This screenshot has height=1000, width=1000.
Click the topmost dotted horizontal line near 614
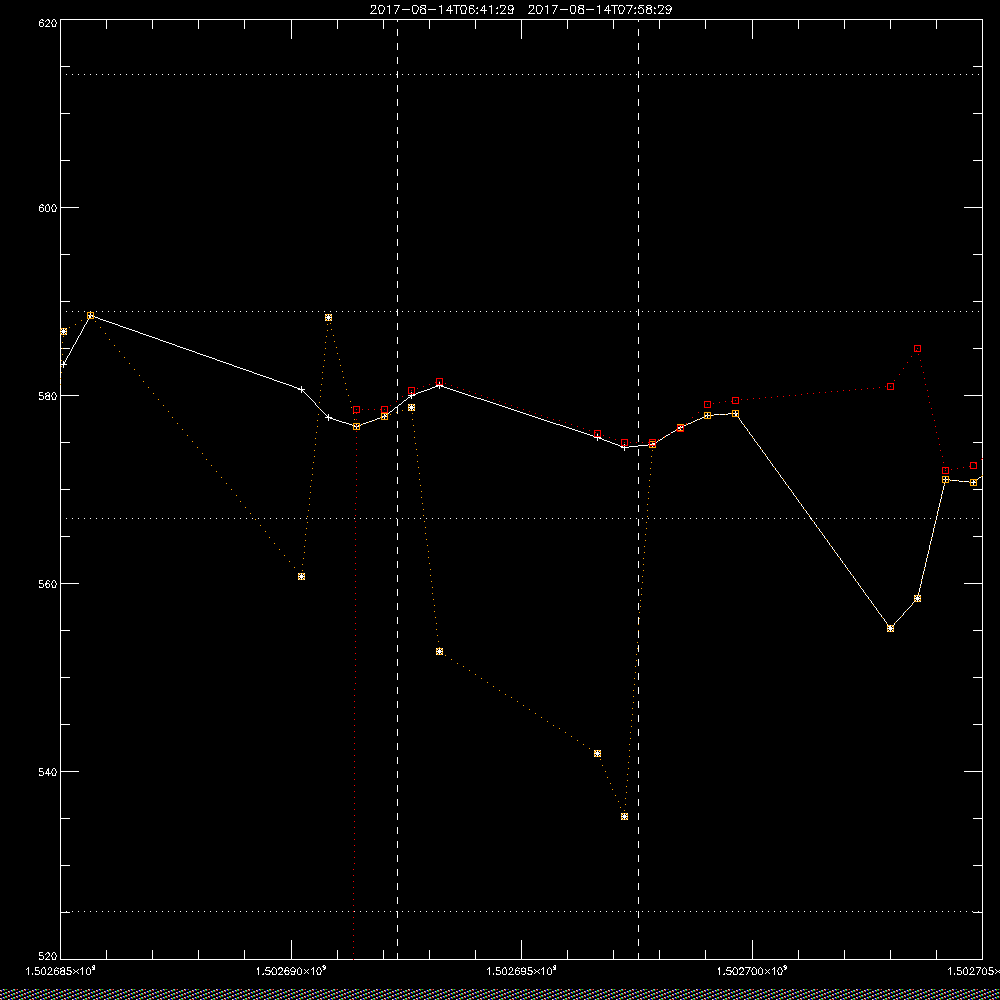[x=521, y=74]
